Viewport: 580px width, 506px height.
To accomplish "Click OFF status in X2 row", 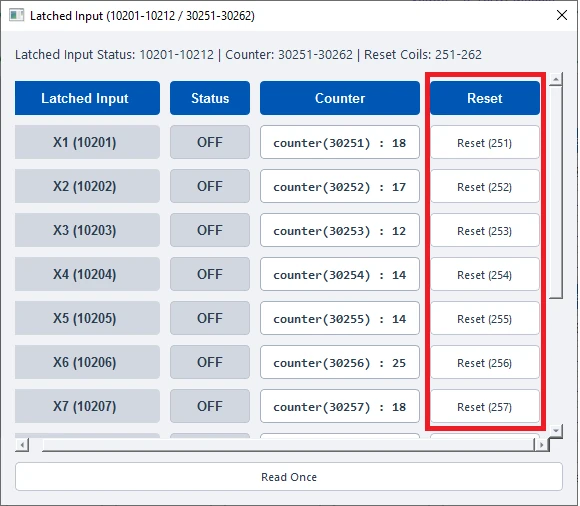I will click(x=210, y=186).
